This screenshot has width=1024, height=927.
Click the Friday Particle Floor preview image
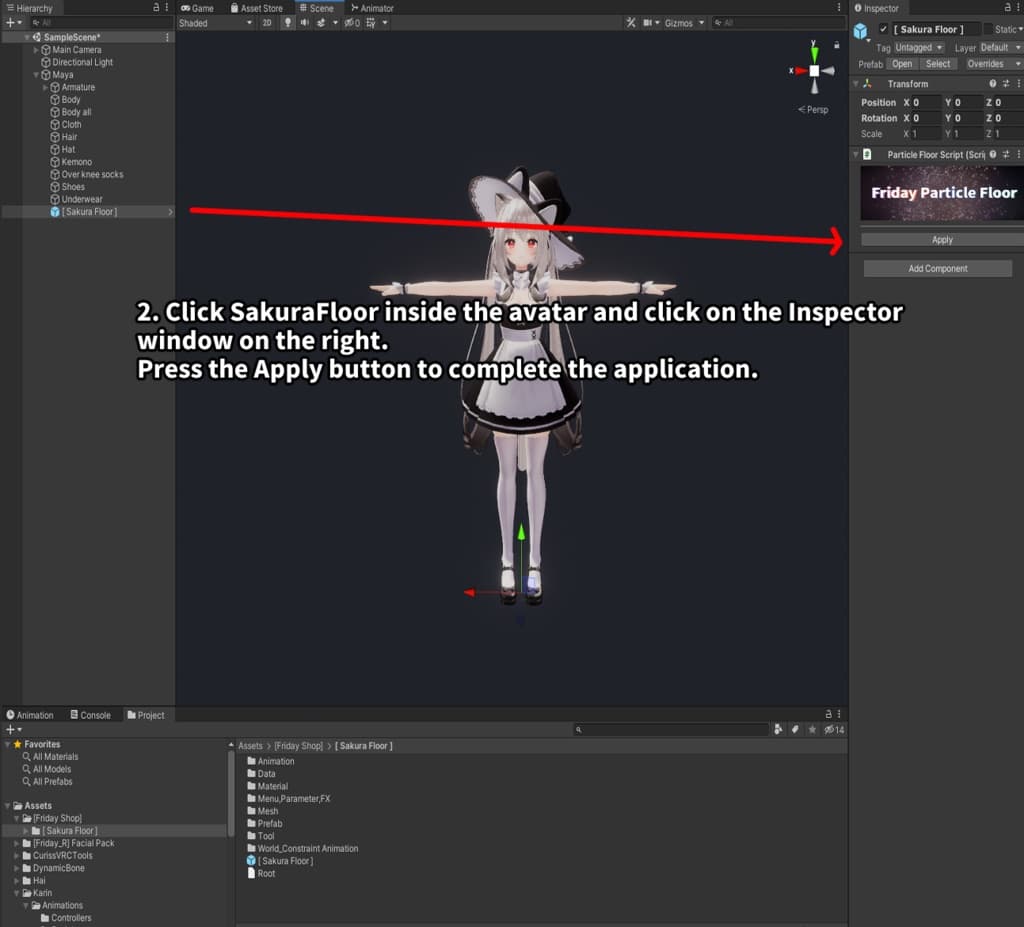941,193
